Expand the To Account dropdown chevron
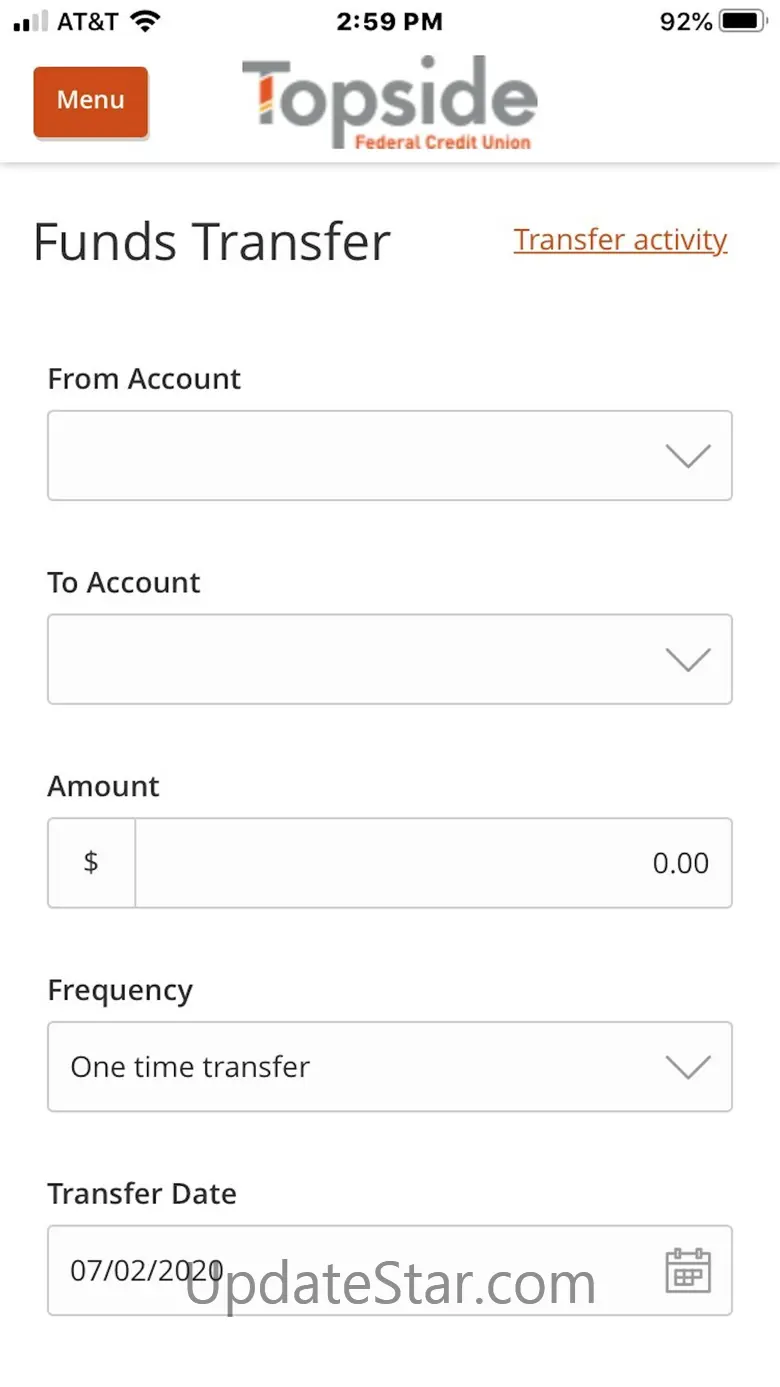 [687, 659]
